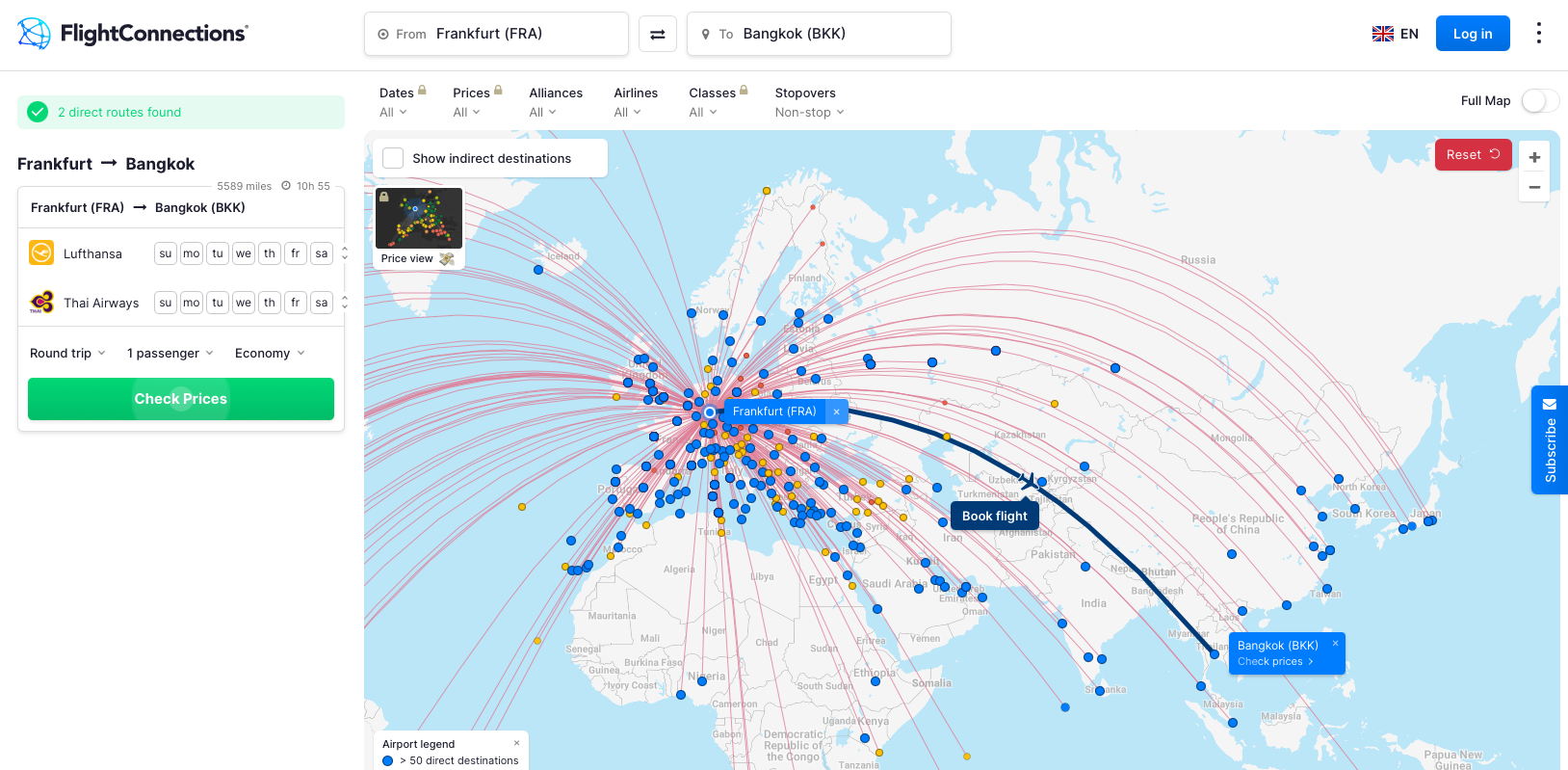Open the Airlines filter menu
1568x770 pixels.
(635, 102)
